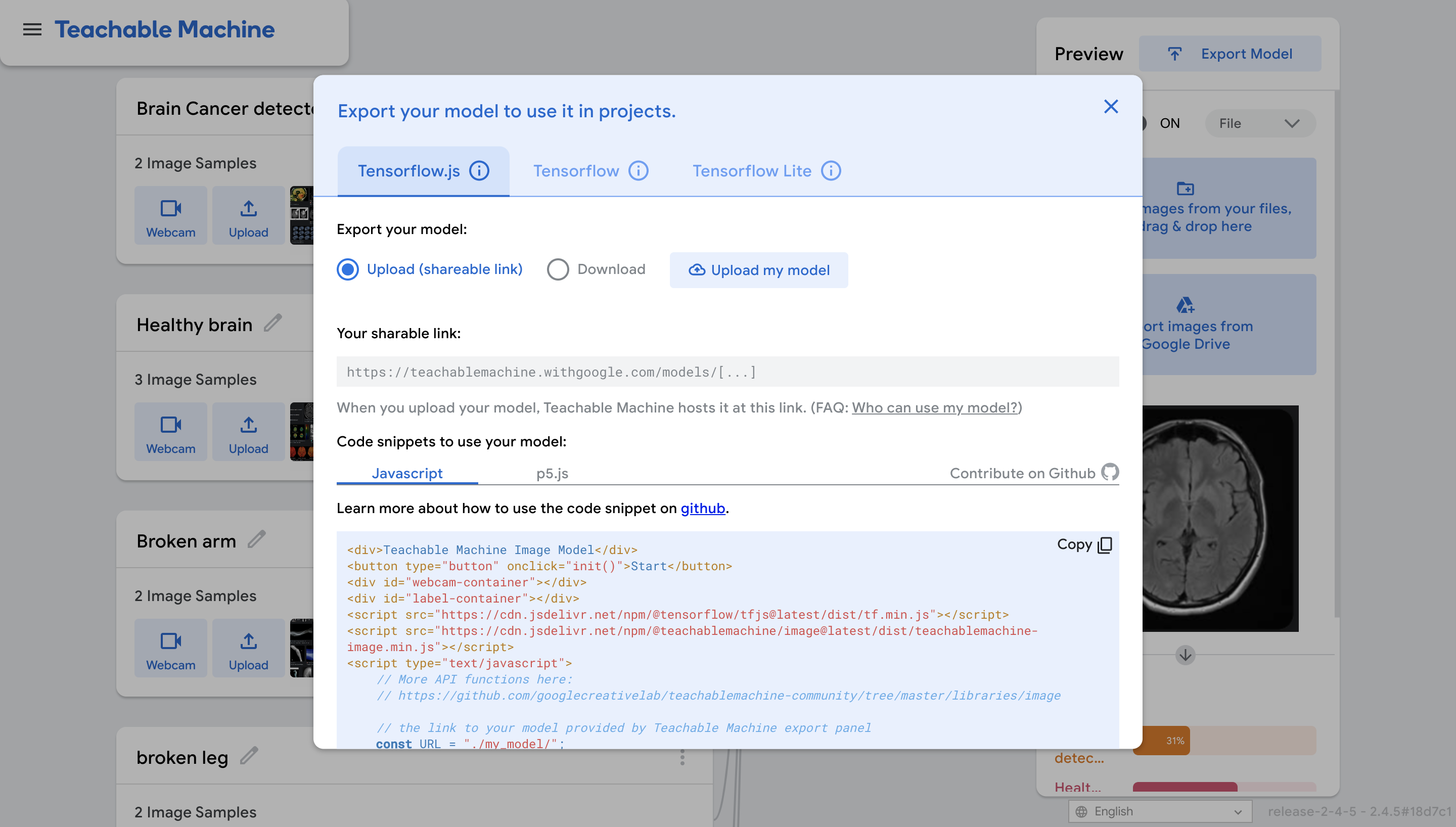1456x827 pixels.
Task: Switch to the Tensorflow Lite tab
Action: tap(751, 171)
